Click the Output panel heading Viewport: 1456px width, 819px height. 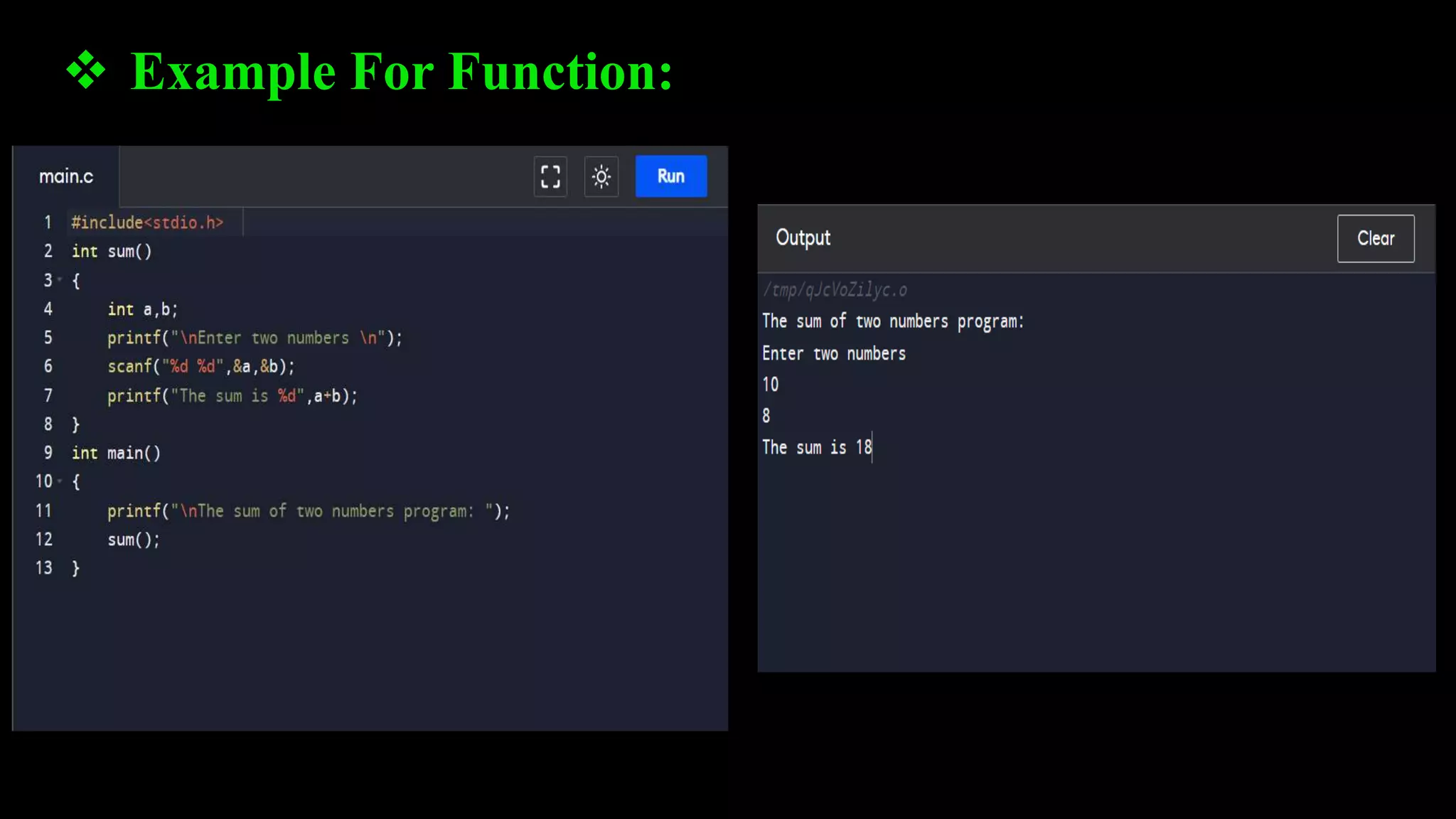[x=803, y=238]
